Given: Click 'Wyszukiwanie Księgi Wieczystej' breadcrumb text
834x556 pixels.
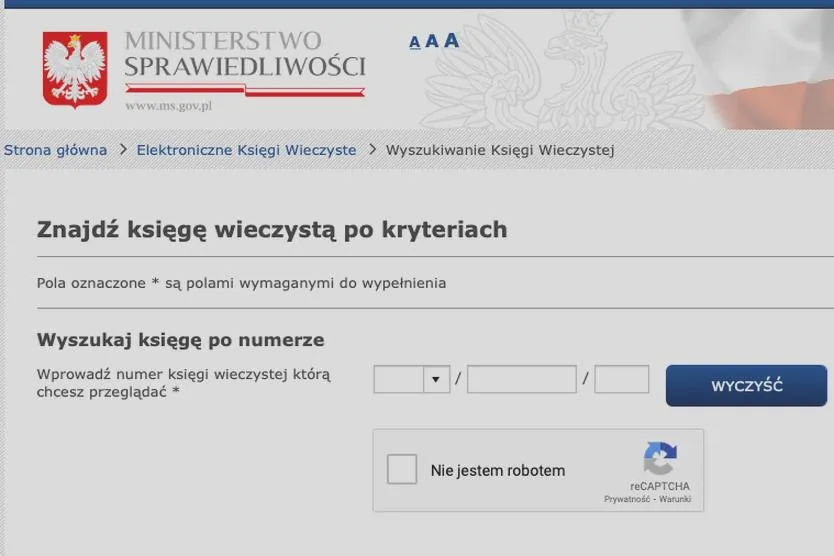Looking at the screenshot, I should coord(500,150).
